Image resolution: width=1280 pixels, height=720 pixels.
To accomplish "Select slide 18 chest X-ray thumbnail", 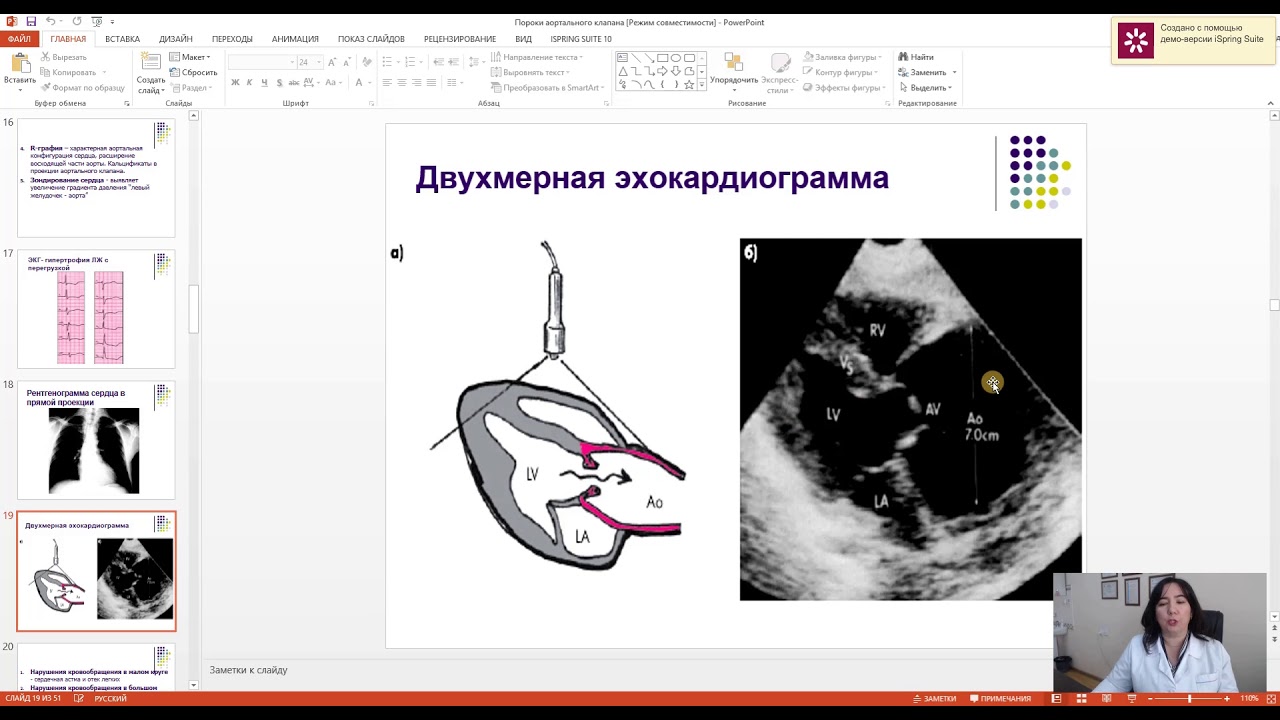I will pos(96,440).
